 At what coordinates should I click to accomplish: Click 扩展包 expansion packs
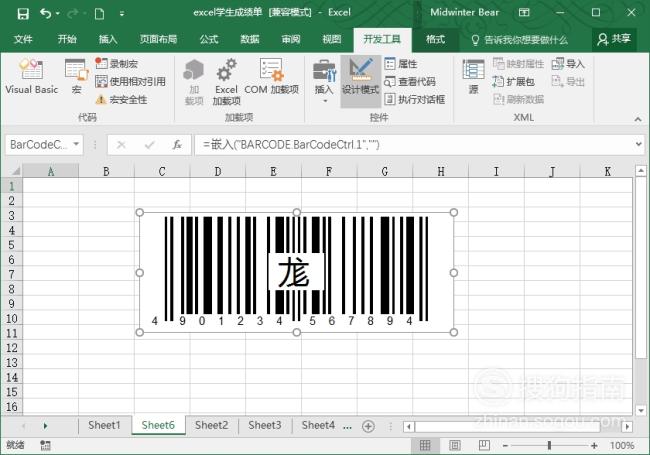[514, 82]
